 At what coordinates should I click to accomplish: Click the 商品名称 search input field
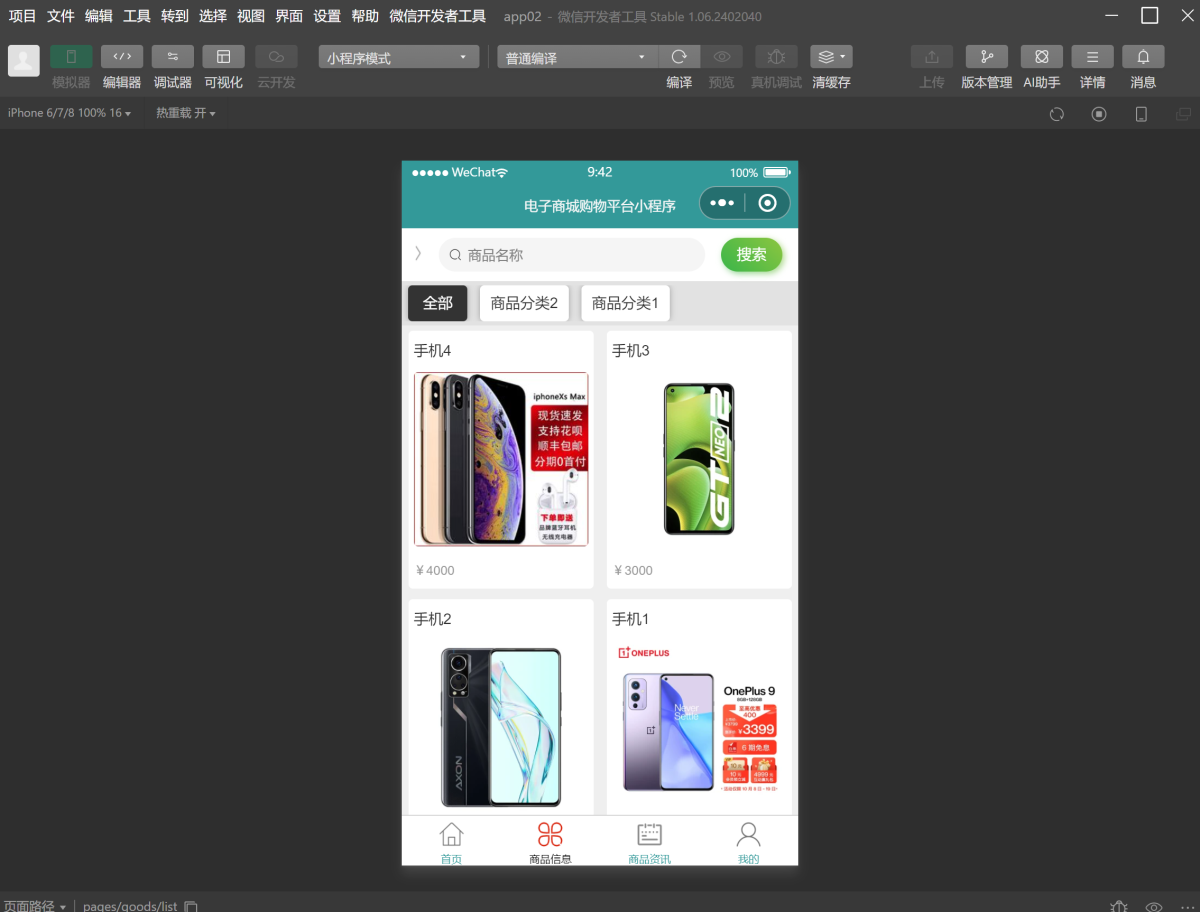[x=580, y=255]
